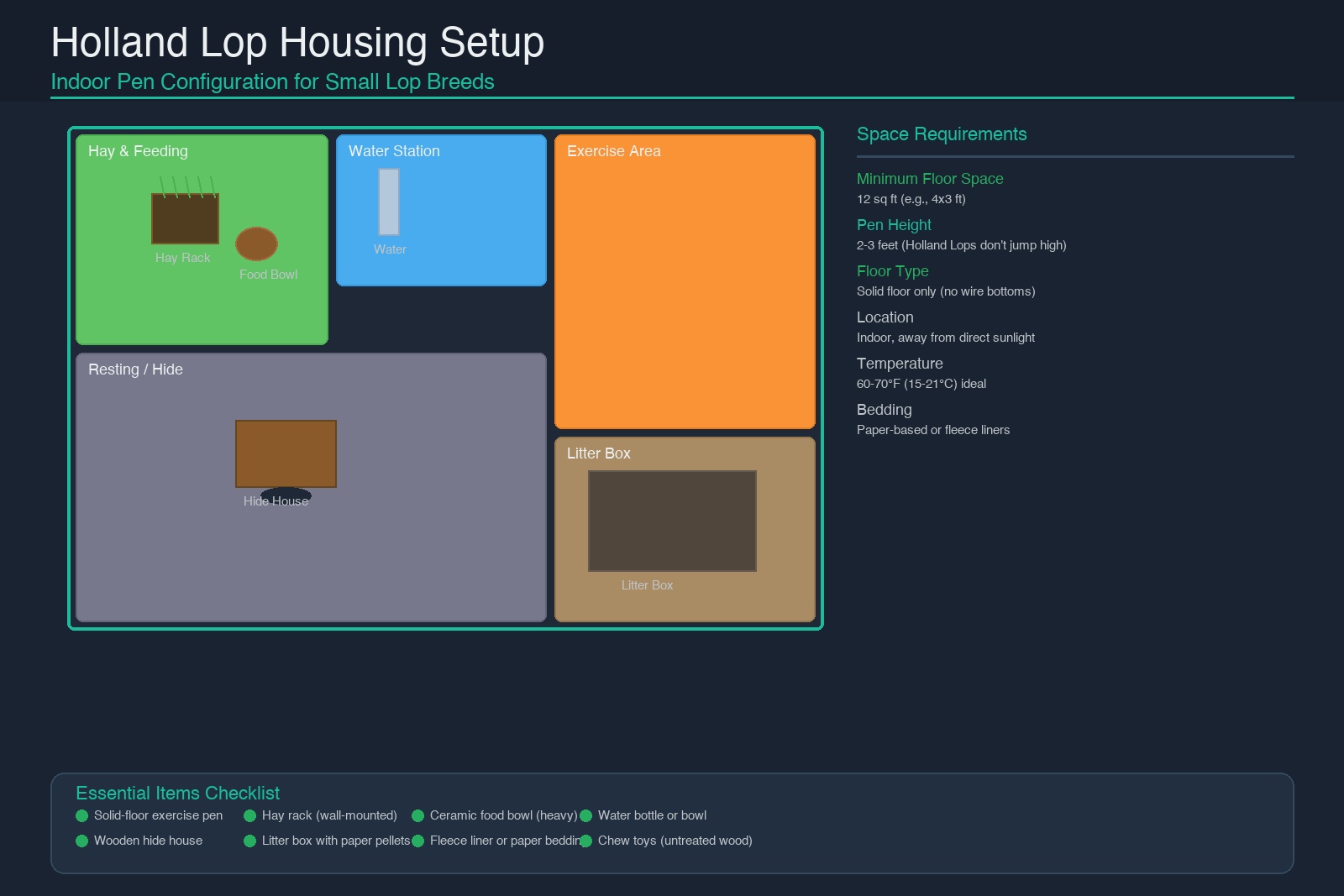This screenshot has width=1344, height=896.
Task: Select the brown food bowl icon
Action: (256, 244)
